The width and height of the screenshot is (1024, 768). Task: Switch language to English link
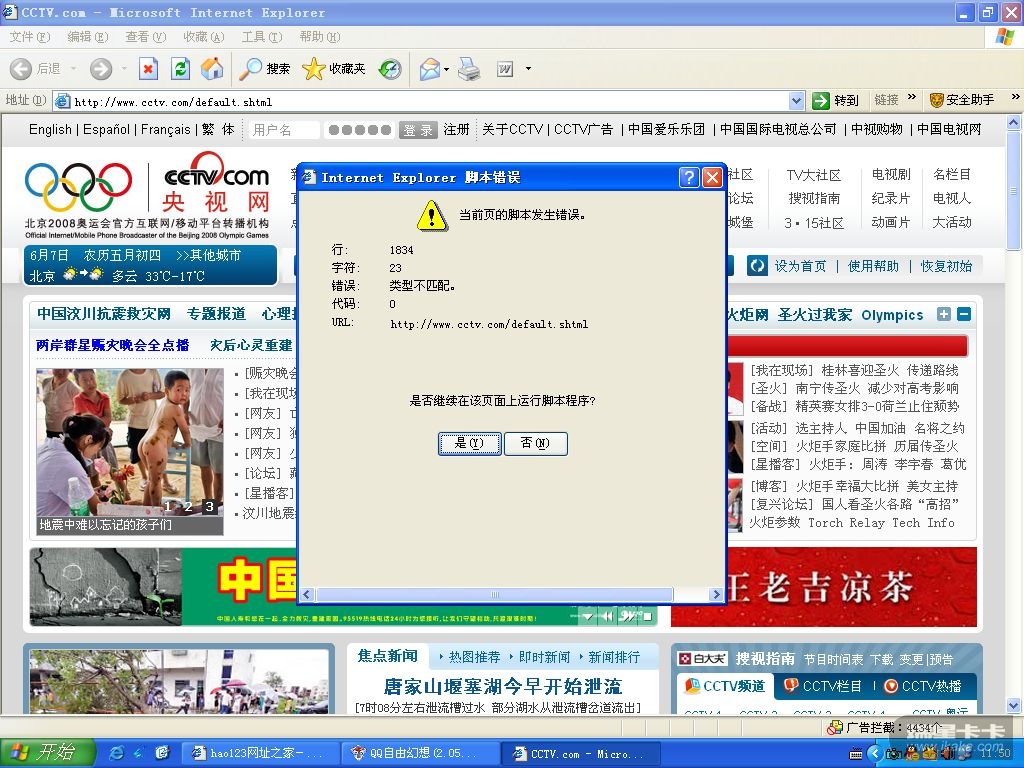point(50,129)
